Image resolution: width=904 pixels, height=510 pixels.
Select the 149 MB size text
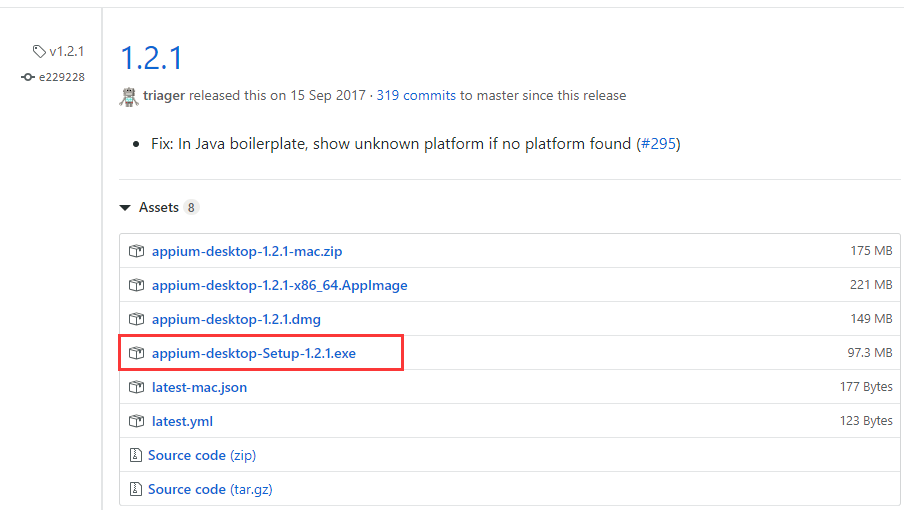(x=871, y=319)
